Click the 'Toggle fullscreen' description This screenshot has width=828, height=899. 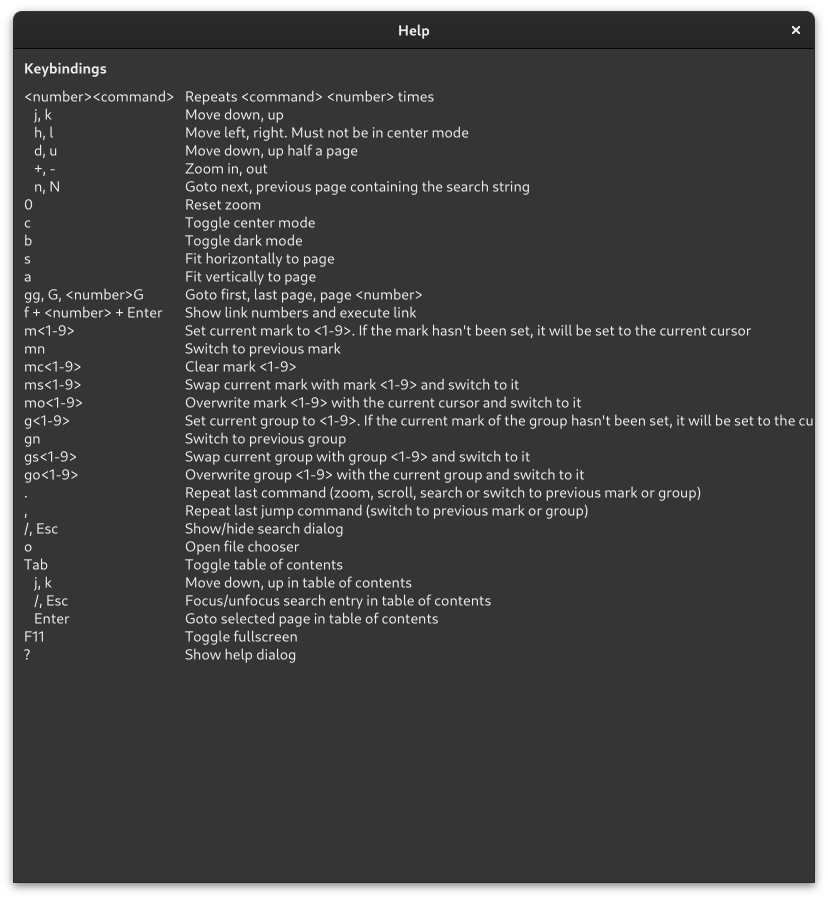point(241,637)
